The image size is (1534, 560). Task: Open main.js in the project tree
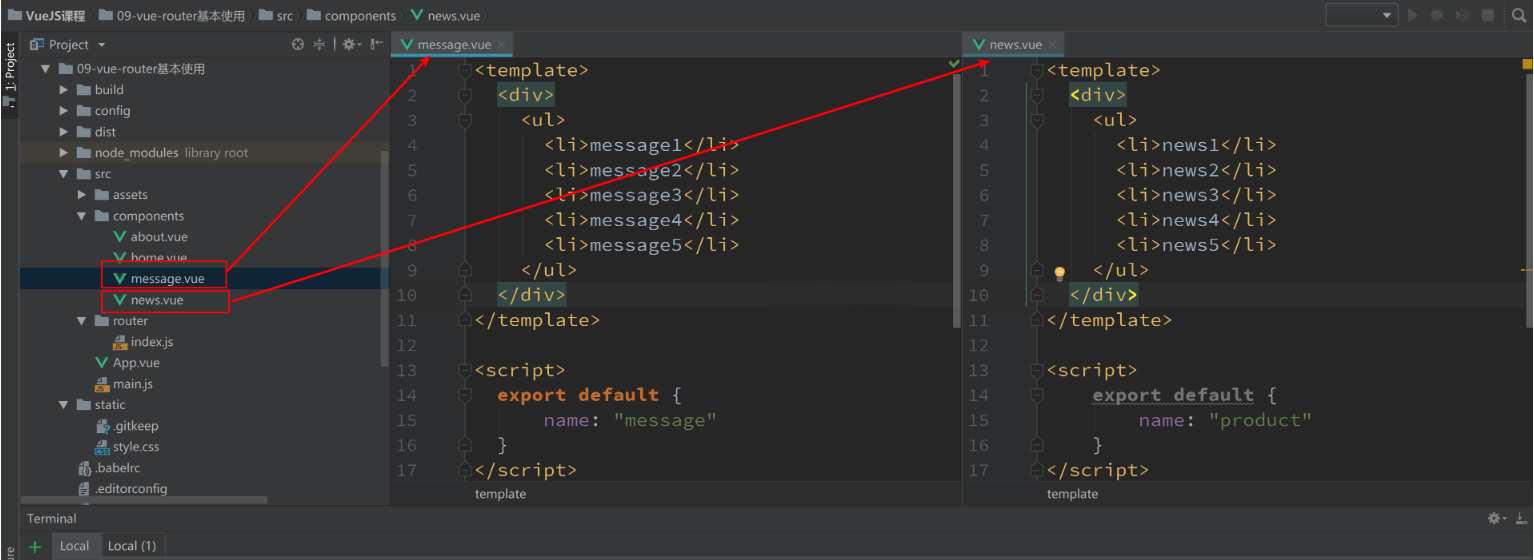click(x=124, y=384)
